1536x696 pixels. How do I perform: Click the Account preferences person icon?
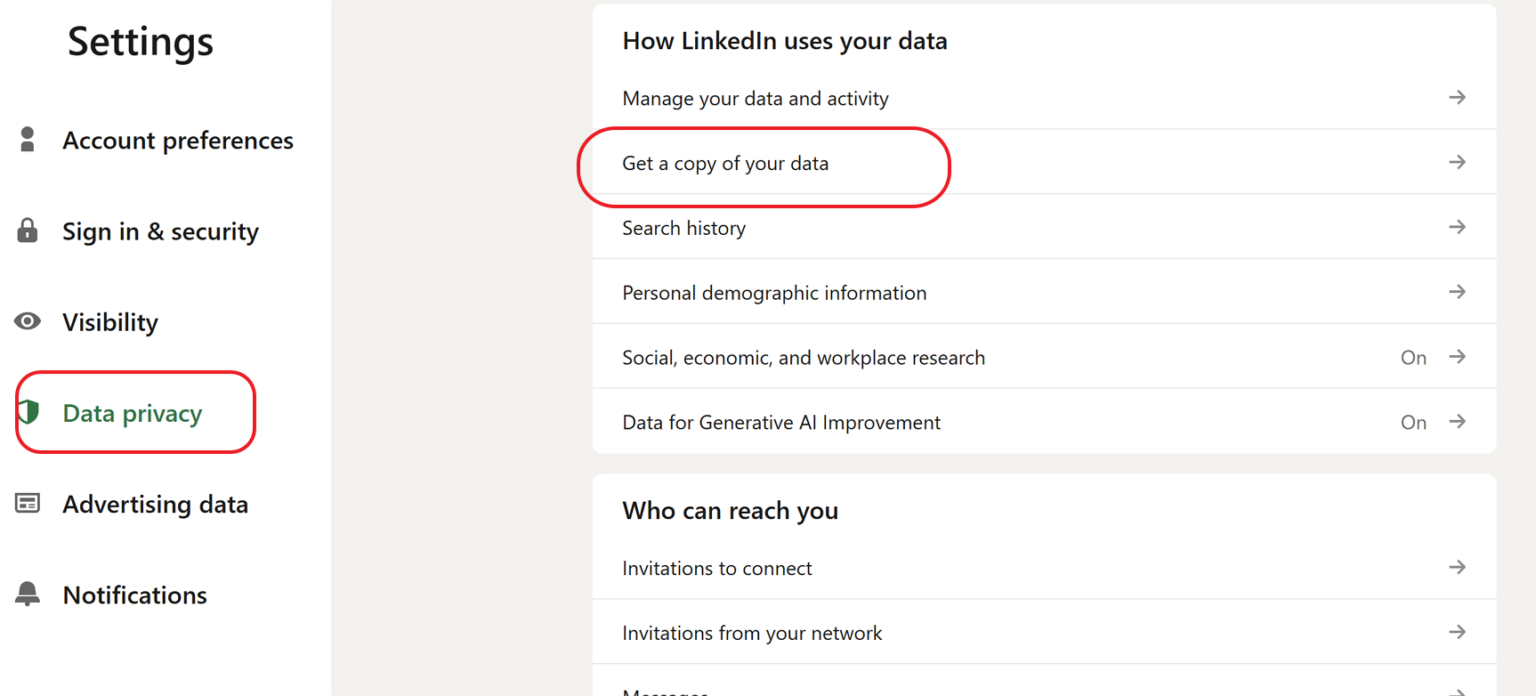(28, 140)
